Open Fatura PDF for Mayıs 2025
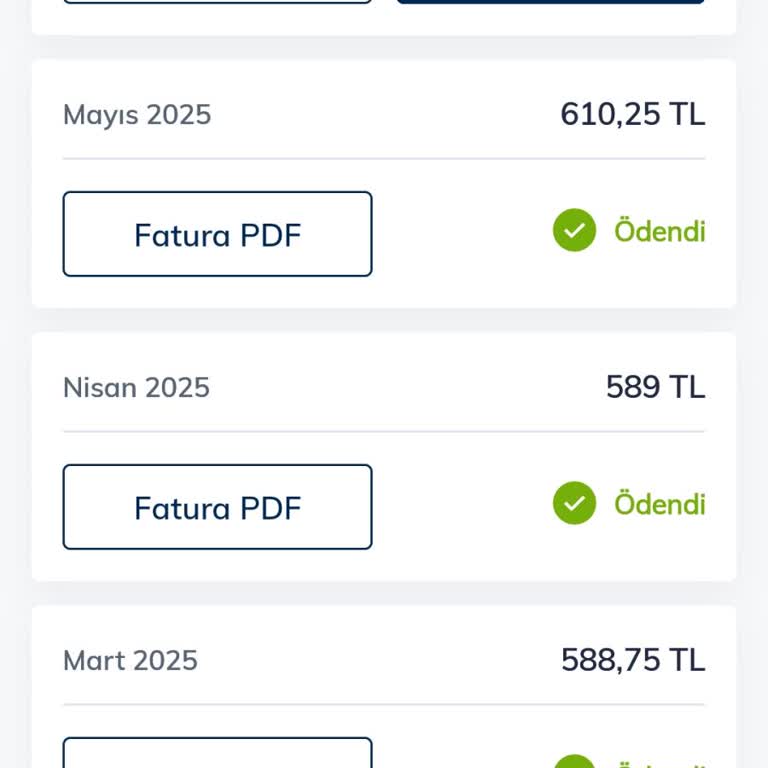The image size is (768, 768). [217, 235]
